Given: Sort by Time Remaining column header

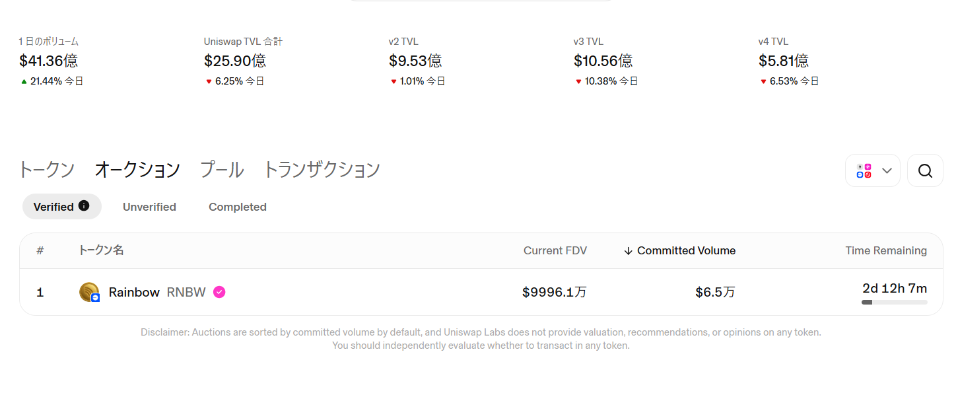Looking at the screenshot, I should pos(886,251).
